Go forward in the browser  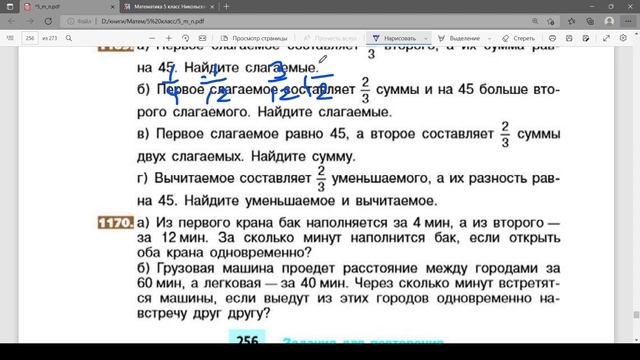[30, 21]
